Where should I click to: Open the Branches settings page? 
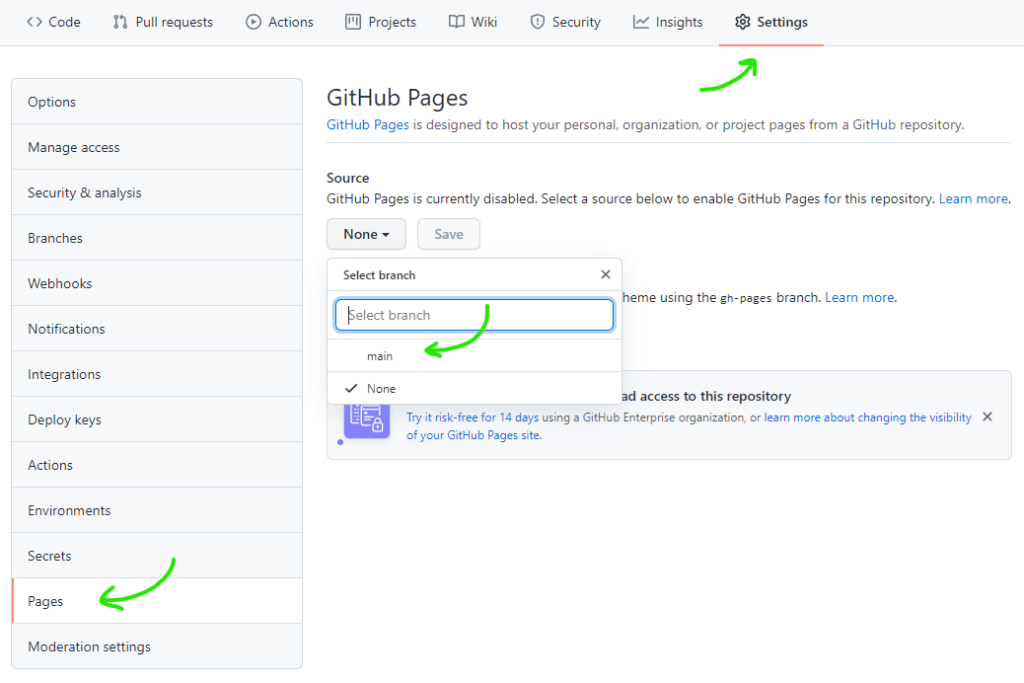pyautogui.click(x=157, y=238)
